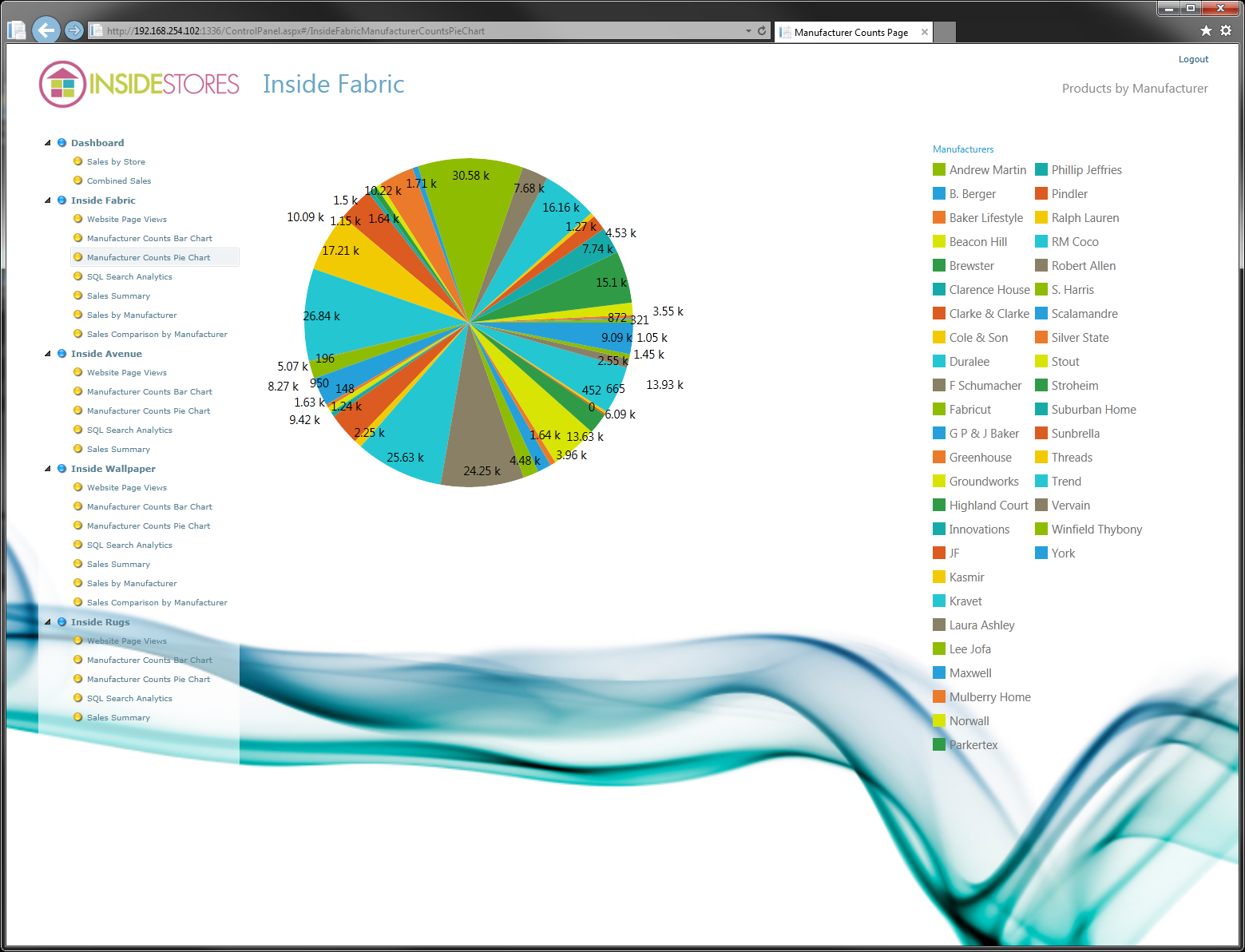Click Baker Lifestyle legend color swatch

(x=939, y=217)
